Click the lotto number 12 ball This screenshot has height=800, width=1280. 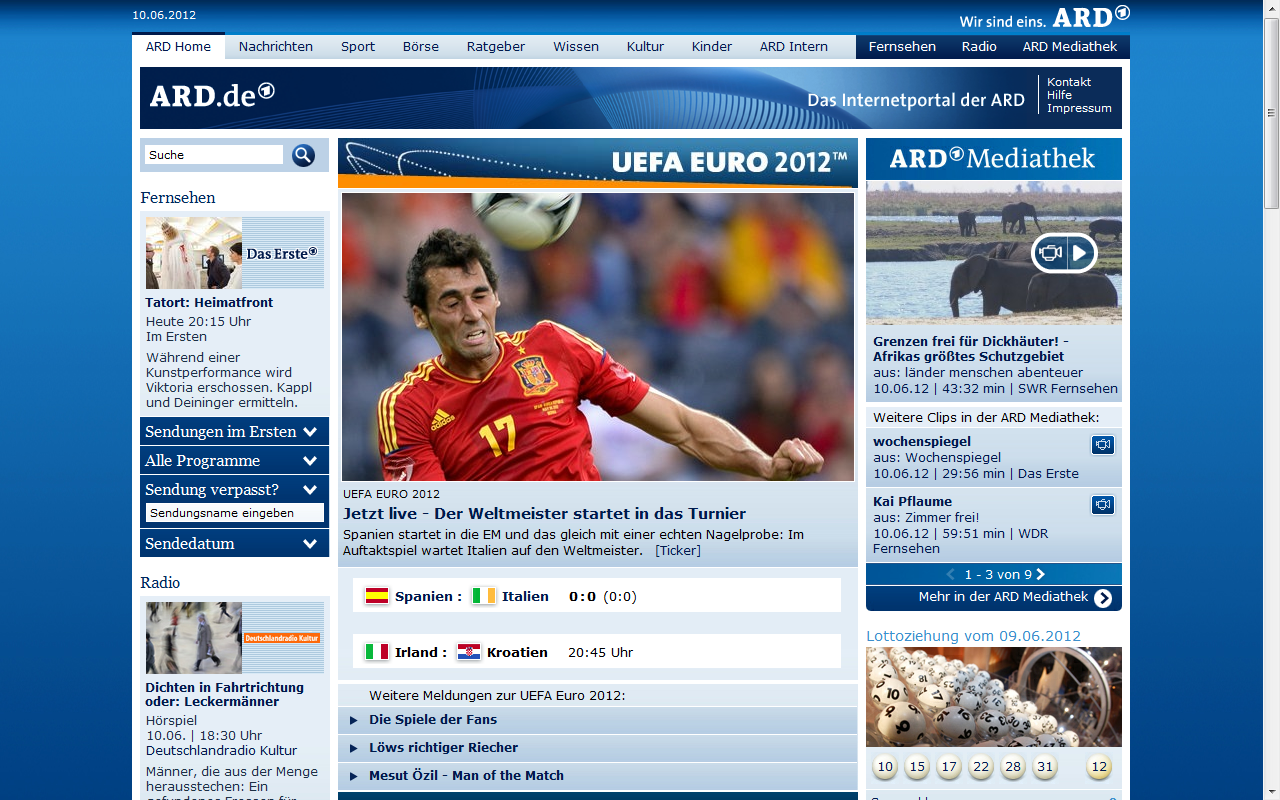click(1099, 767)
